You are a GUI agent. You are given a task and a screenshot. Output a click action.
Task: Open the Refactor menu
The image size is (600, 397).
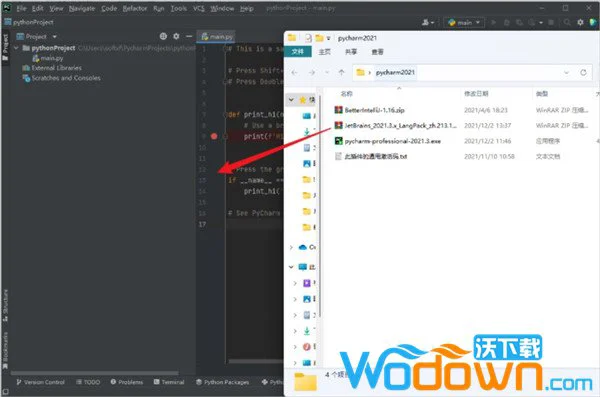[x=135, y=8]
